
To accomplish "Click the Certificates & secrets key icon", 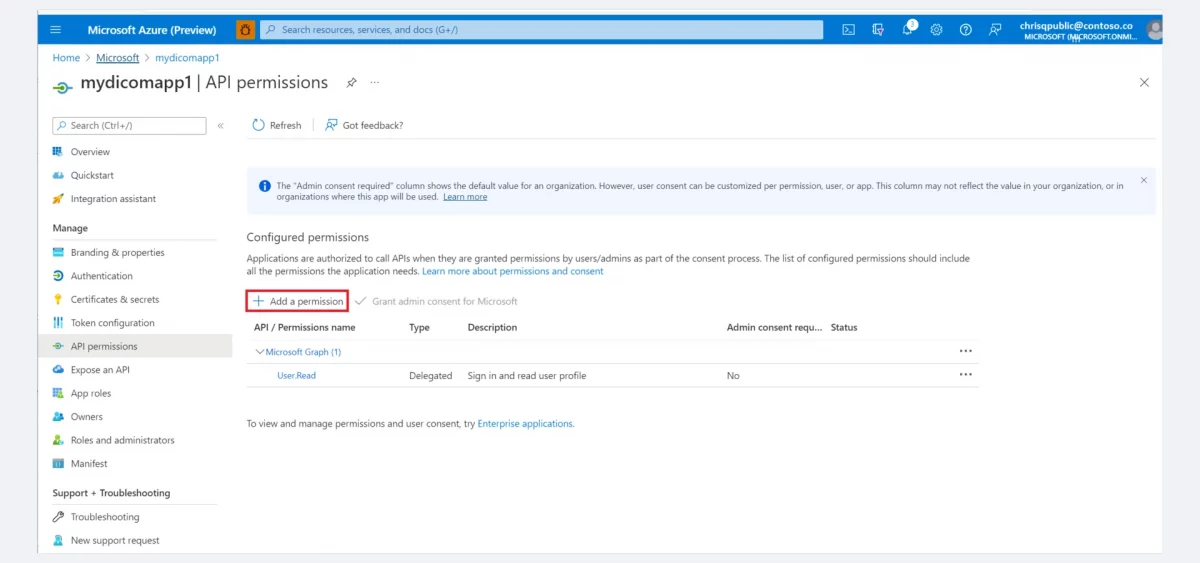I will pos(58,300).
